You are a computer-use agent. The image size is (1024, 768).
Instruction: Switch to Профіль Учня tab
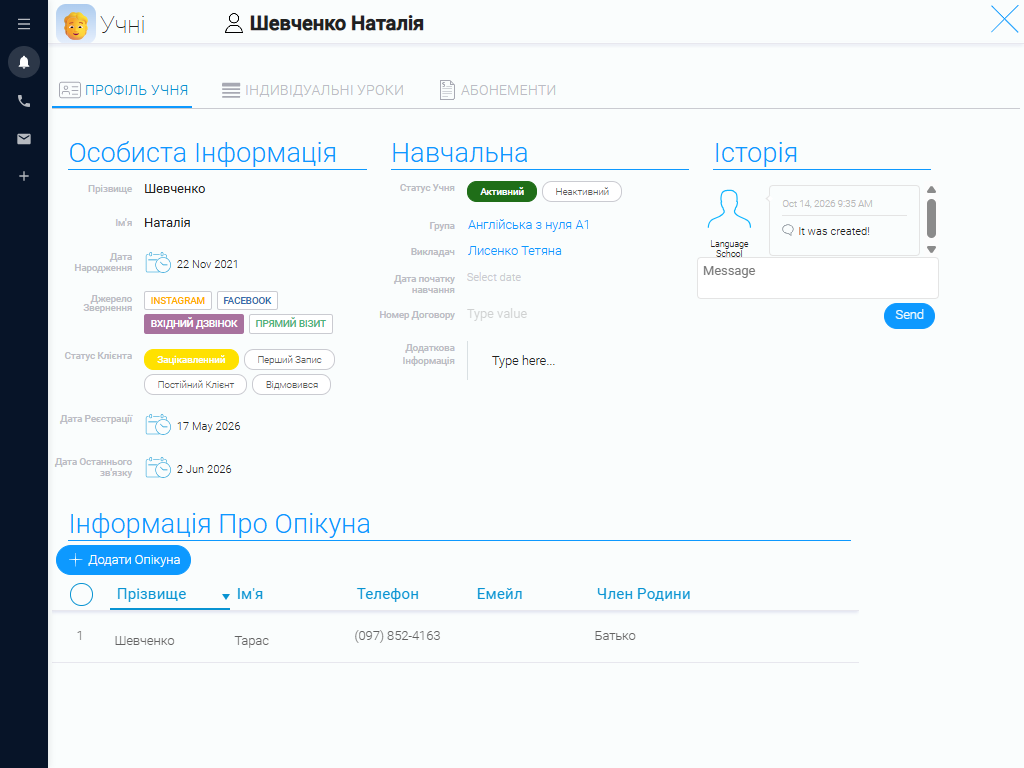coord(123,90)
